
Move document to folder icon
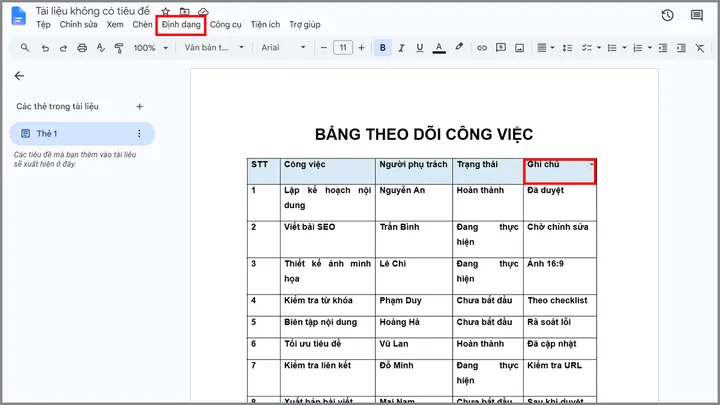(185, 11)
